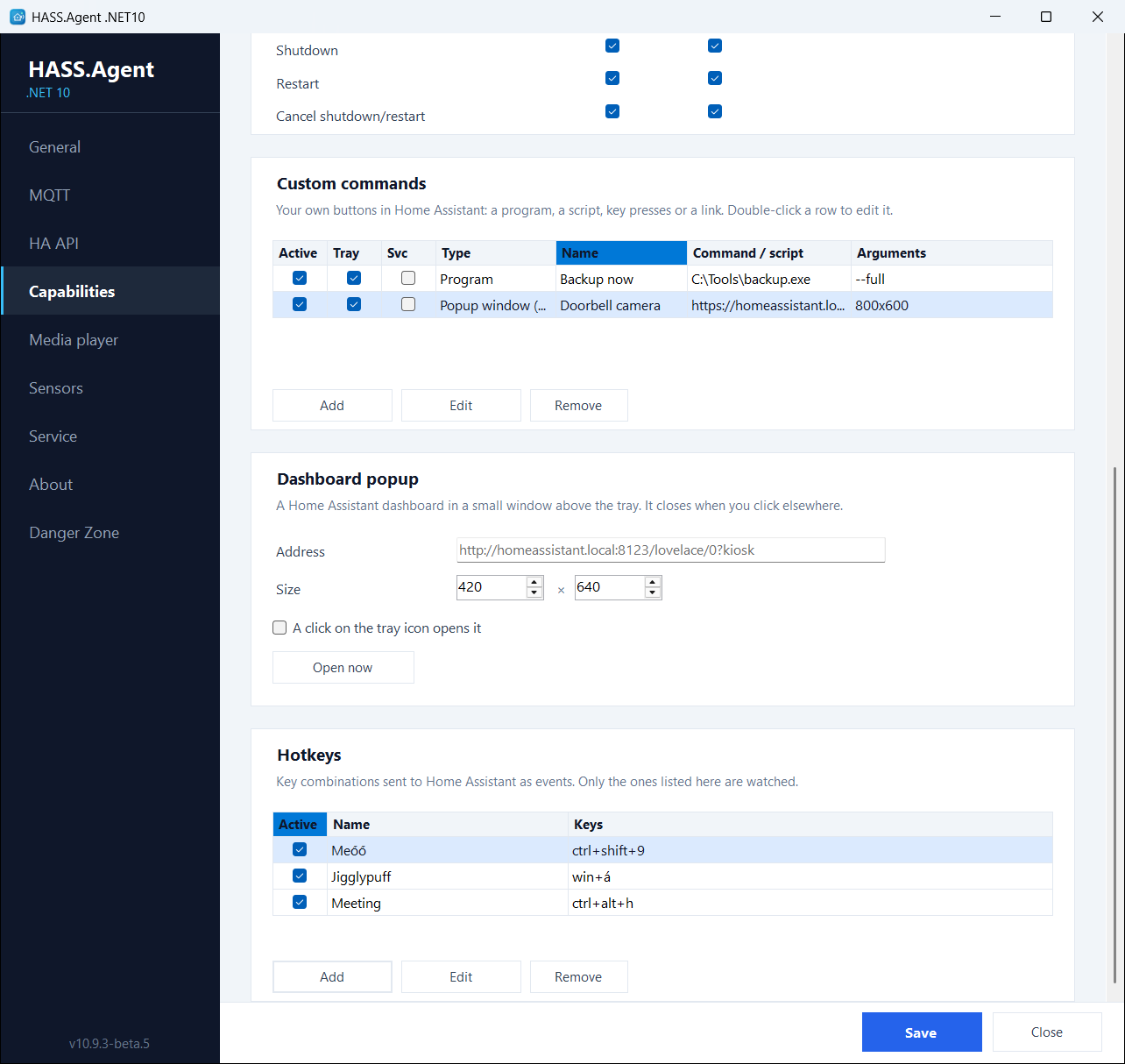Click the Close button beside Save
The height and width of the screenshot is (1064, 1125).
tap(1047, 1032)
